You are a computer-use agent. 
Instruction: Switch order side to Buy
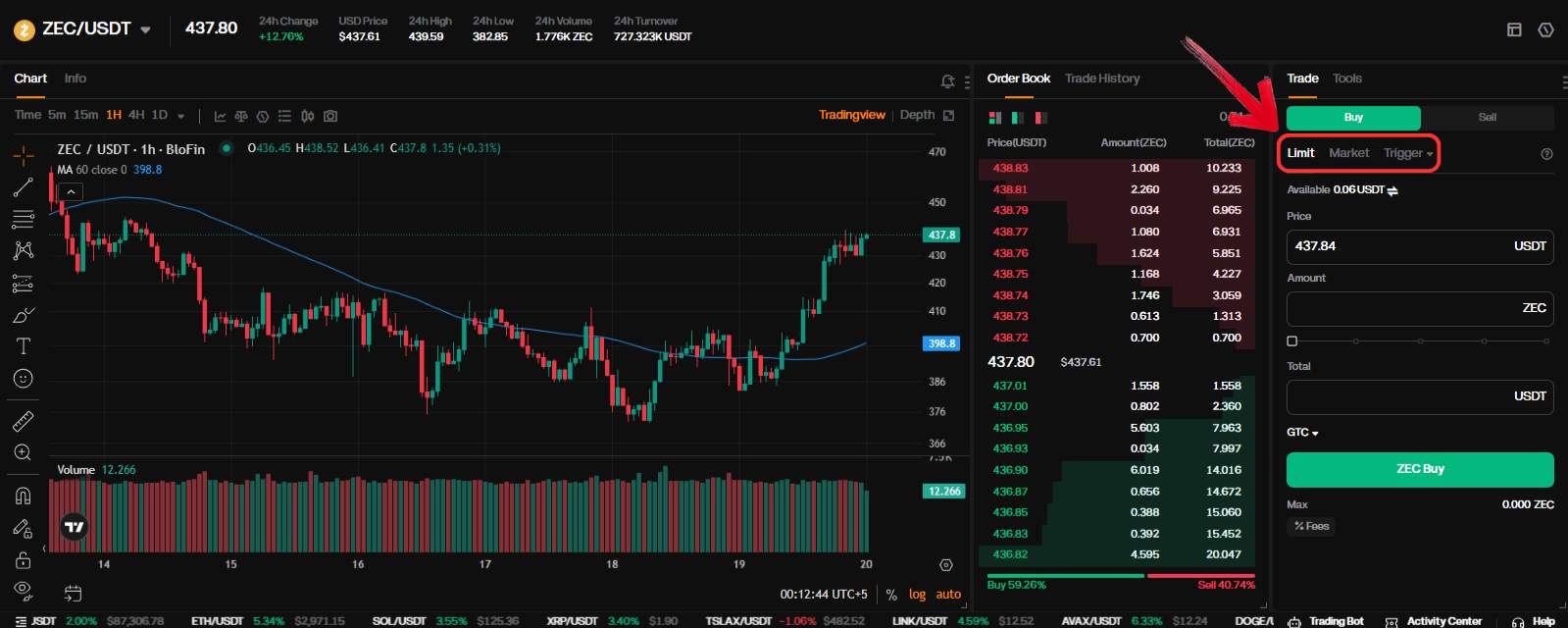click(x=1353, y=118)
